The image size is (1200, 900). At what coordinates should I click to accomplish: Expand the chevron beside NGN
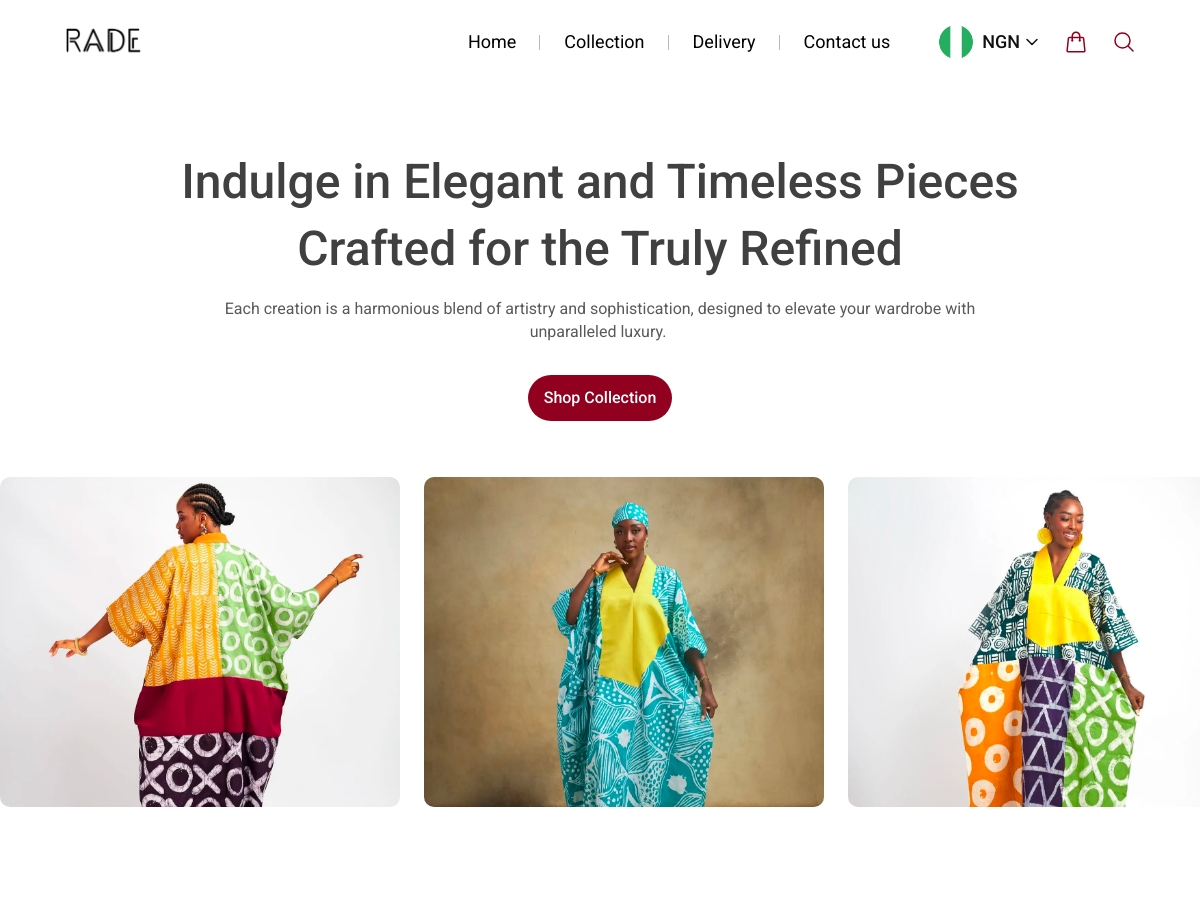click(x=1032, y=42)
